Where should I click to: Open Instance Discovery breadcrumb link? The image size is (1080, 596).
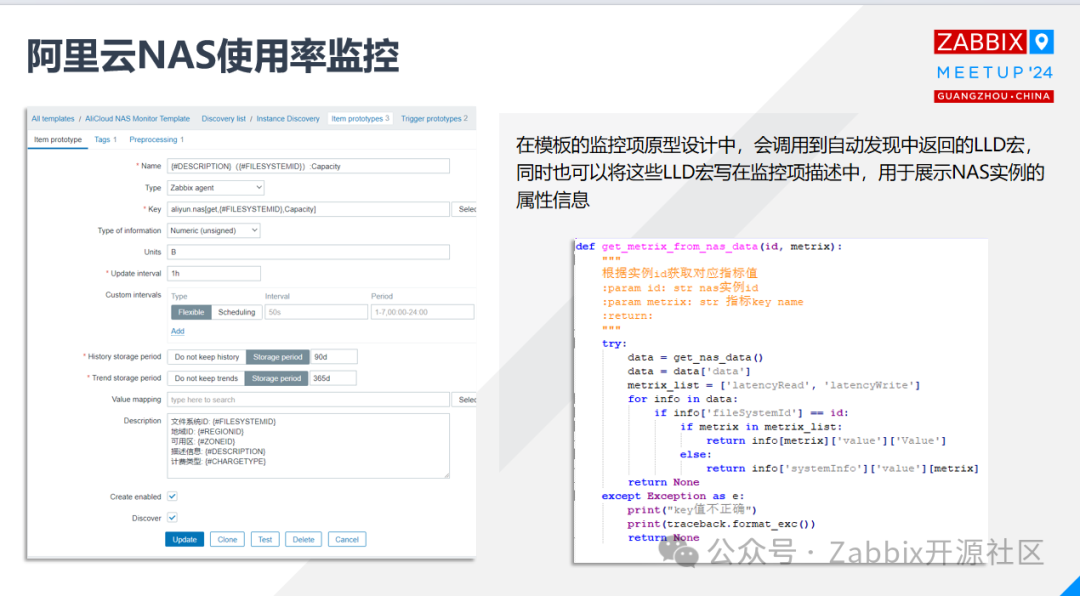pos(288,119)
